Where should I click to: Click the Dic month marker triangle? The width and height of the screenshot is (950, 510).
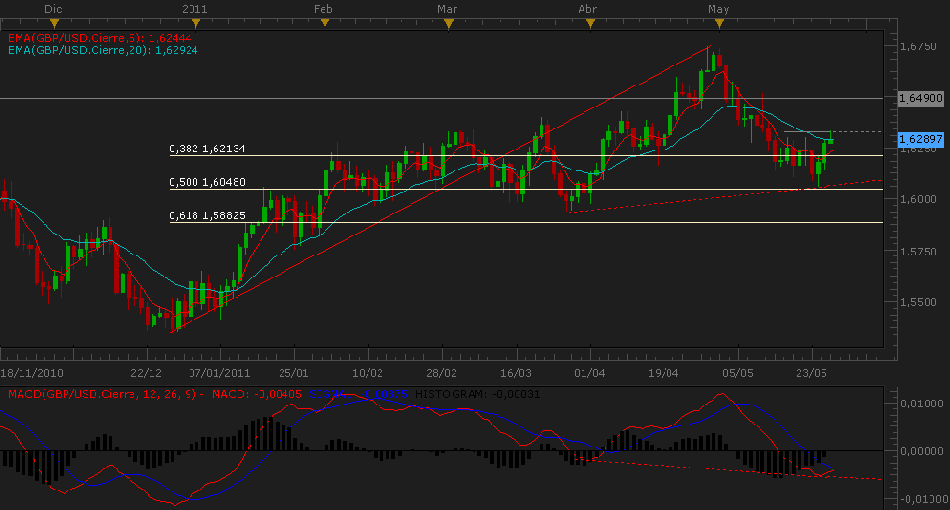[53, 22]
